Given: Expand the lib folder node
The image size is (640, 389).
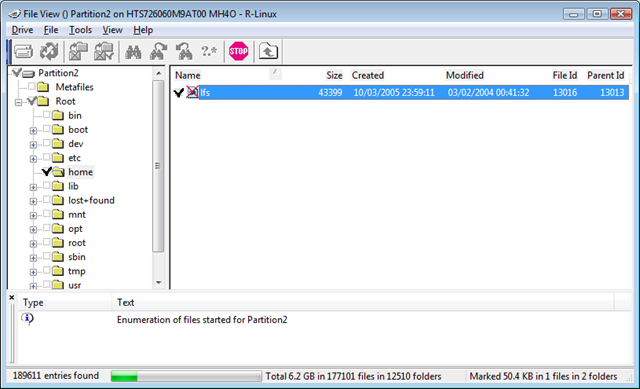Looking at the screenshot, I should [x=33, y=187].
